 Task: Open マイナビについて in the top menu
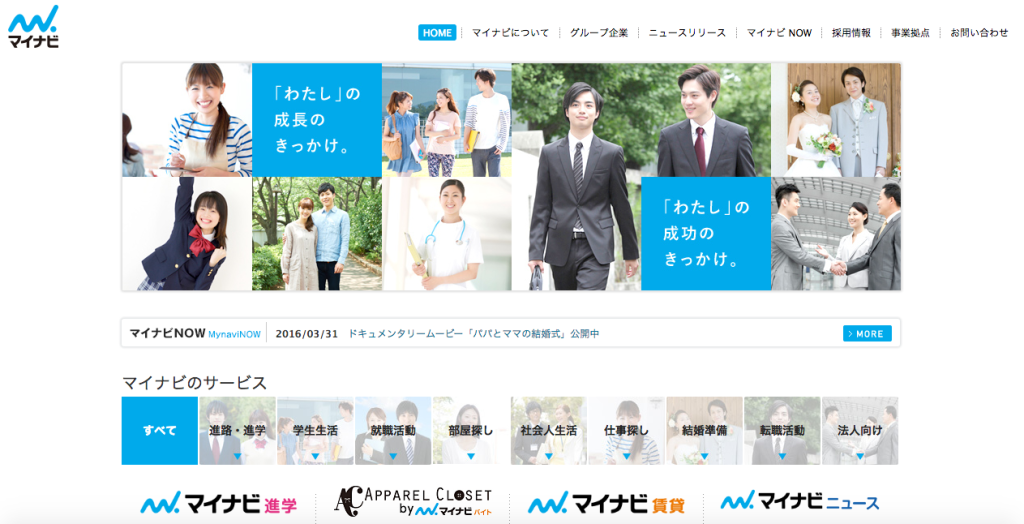510,33
